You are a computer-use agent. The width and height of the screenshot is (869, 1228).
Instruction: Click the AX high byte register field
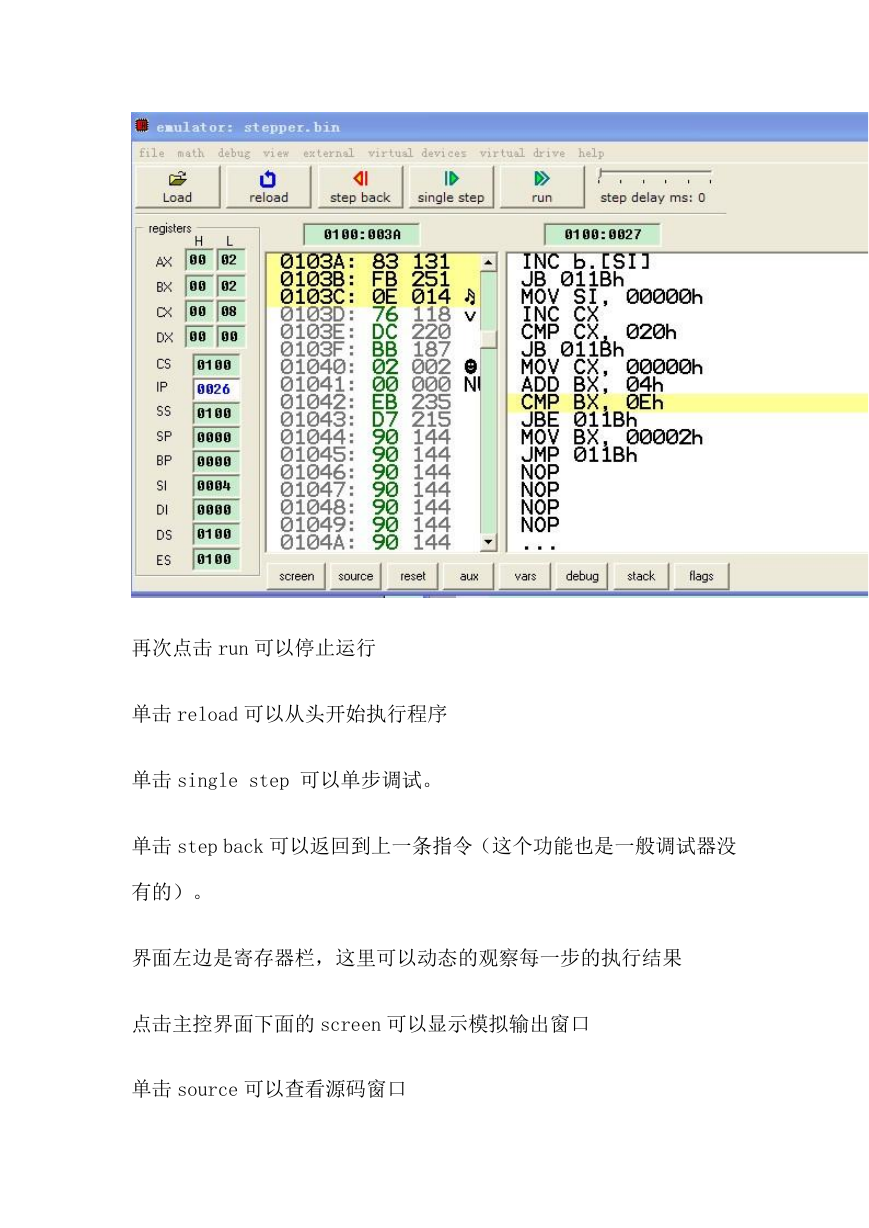[x=198, y=261]
